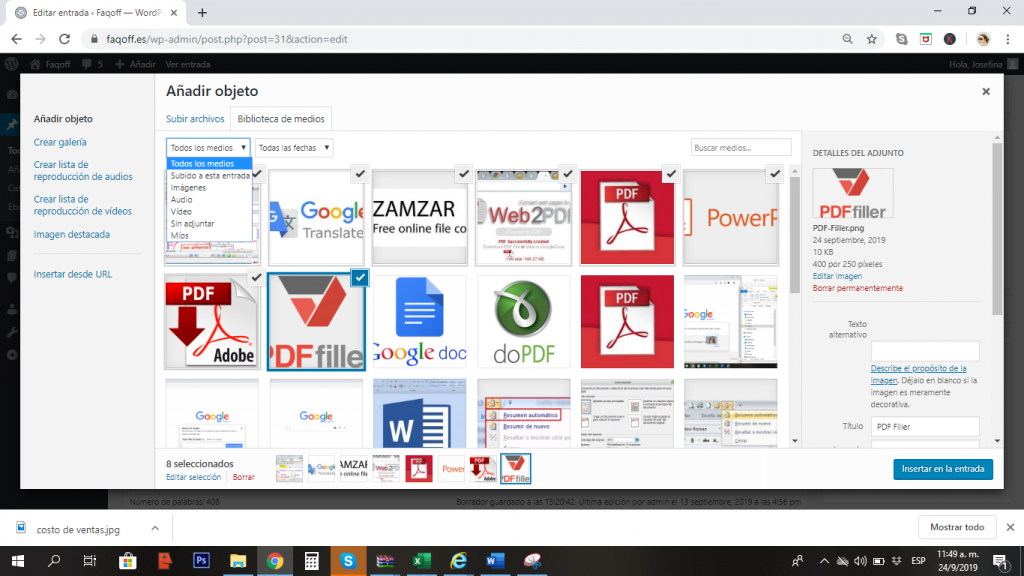Uncheck the PDF Adobe download image
This screenshot has width=1024, height=576.
click(x=256, y=278)
